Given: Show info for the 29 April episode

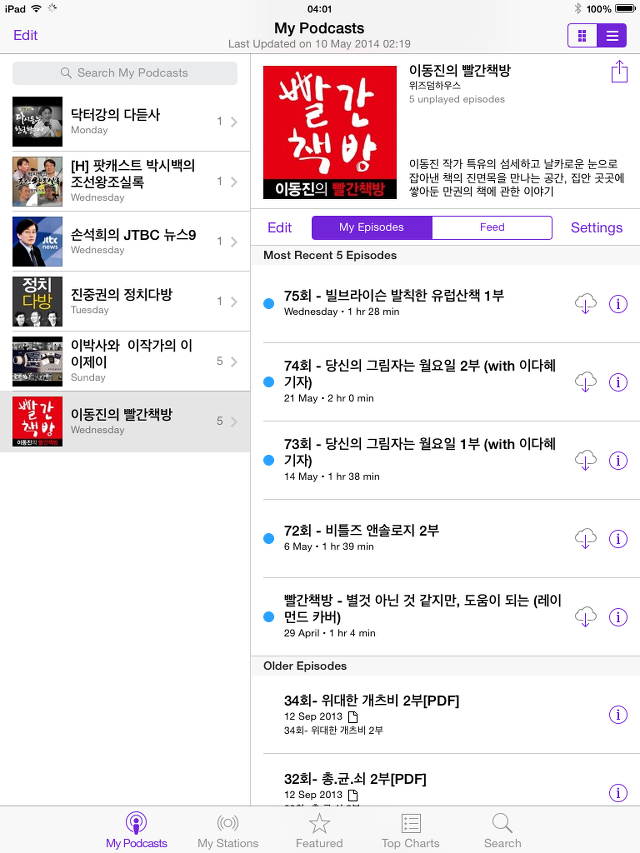Looking at the screenshot, I should point(618,617).
